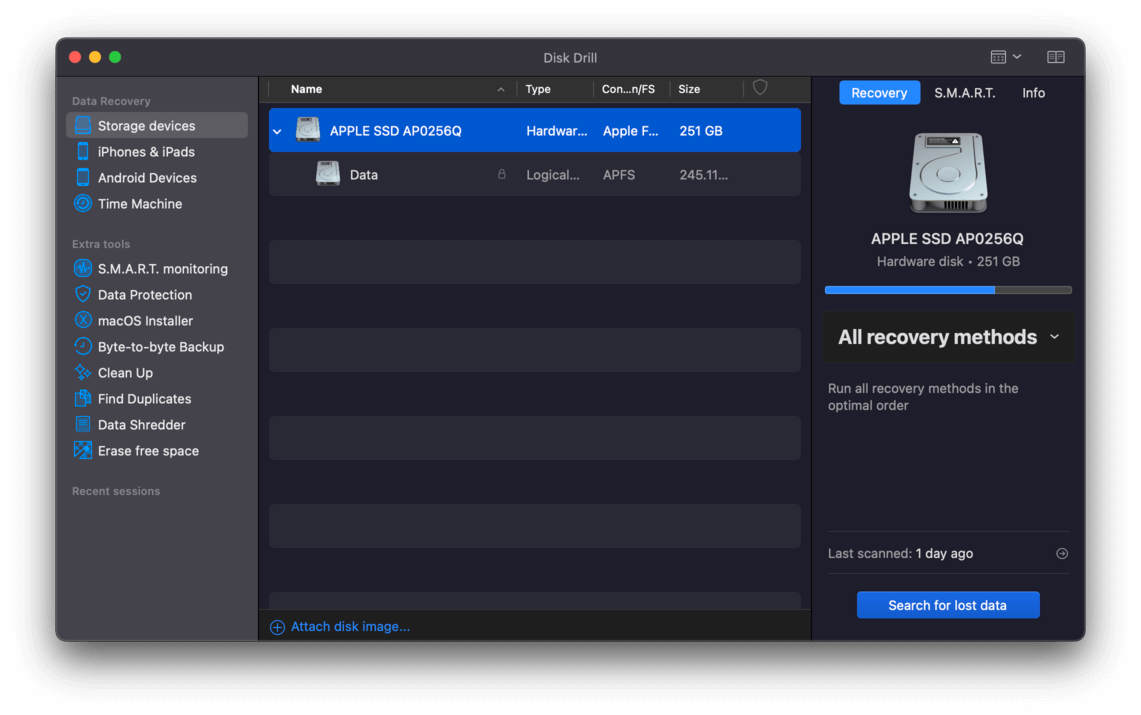Click the Con...n/FS column header
The image size is (1141, 715).
[628, 89]
